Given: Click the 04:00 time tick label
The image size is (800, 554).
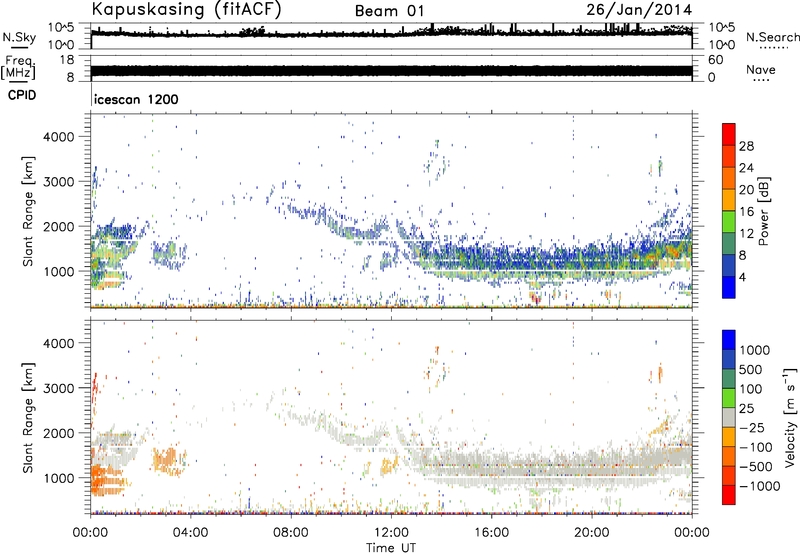Looking at the screenshot, I should click(x=190, y=533).
